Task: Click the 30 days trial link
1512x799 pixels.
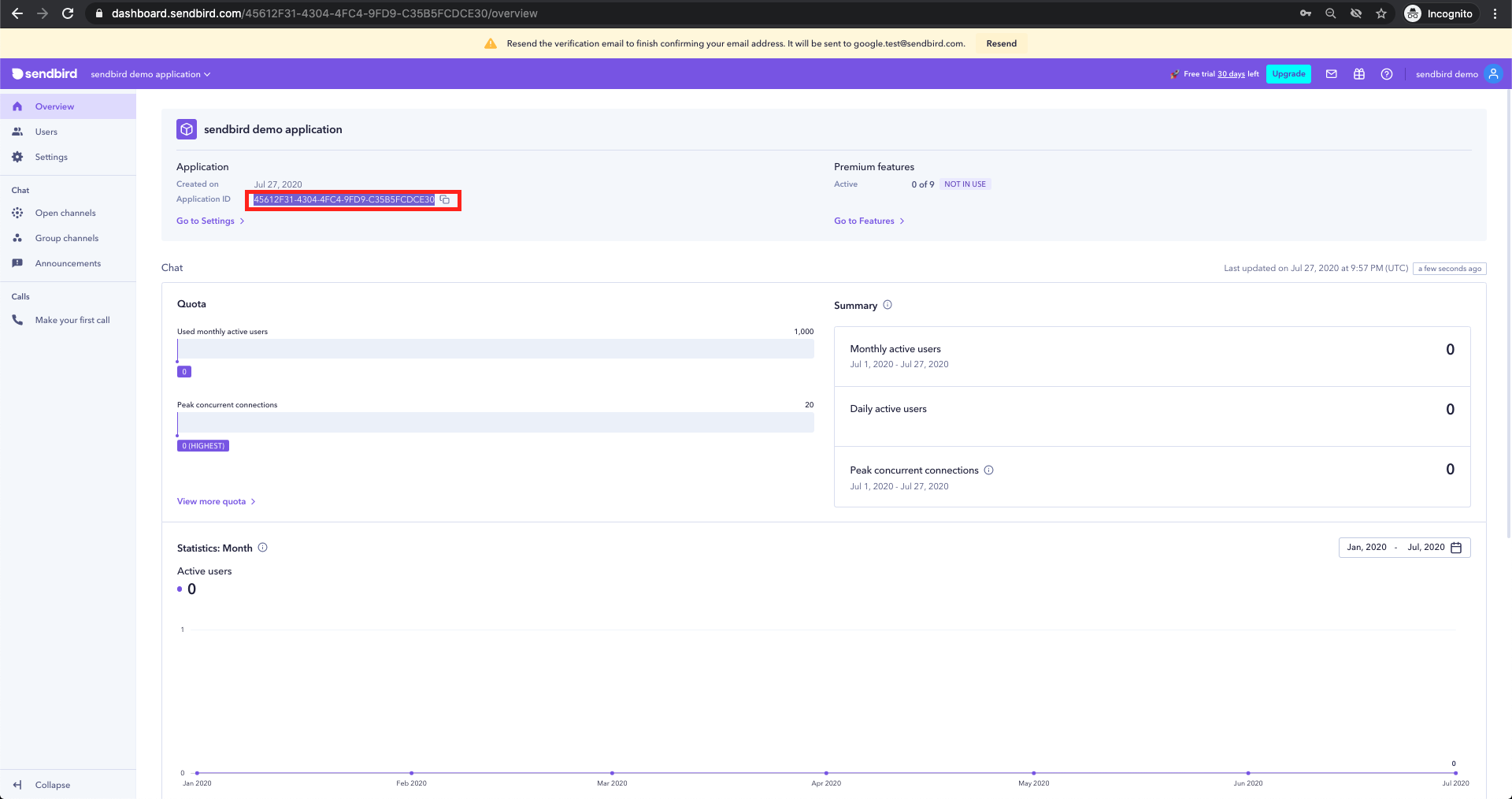Action: pos(1232,74)
